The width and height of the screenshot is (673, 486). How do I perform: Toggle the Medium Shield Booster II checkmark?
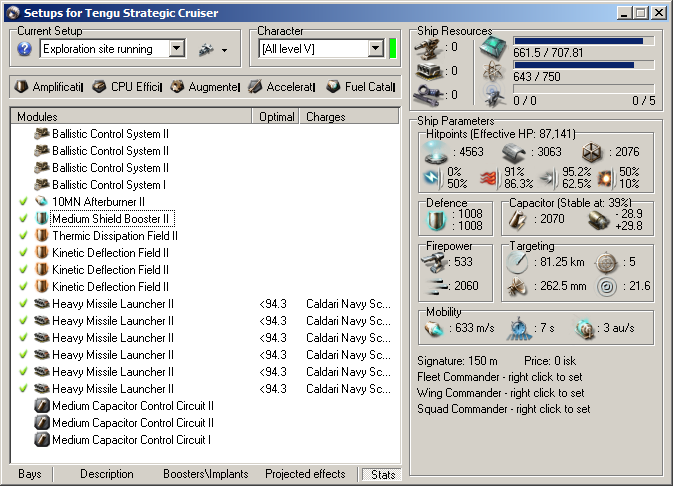(24, 218)
